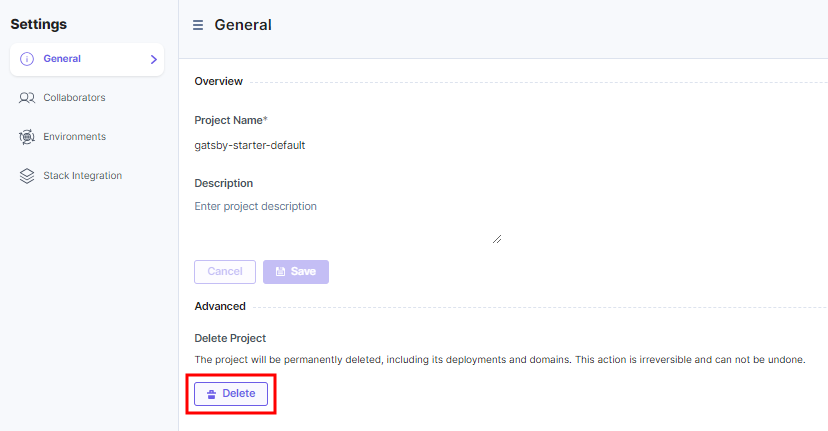Viewport: 828px width, 431px height.
Task: Delete the project with the Delete button
Action: tap(231, 394)
